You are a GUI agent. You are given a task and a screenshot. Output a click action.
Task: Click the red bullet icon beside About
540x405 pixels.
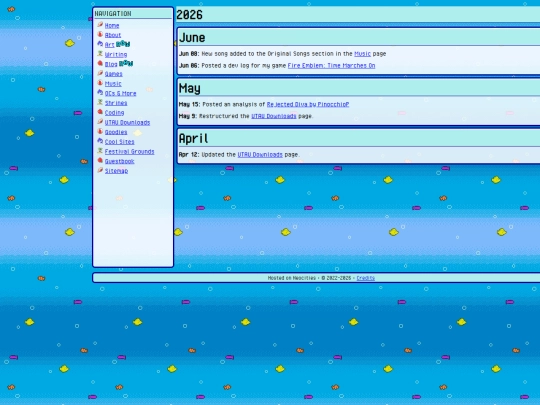tap(100, 34)
